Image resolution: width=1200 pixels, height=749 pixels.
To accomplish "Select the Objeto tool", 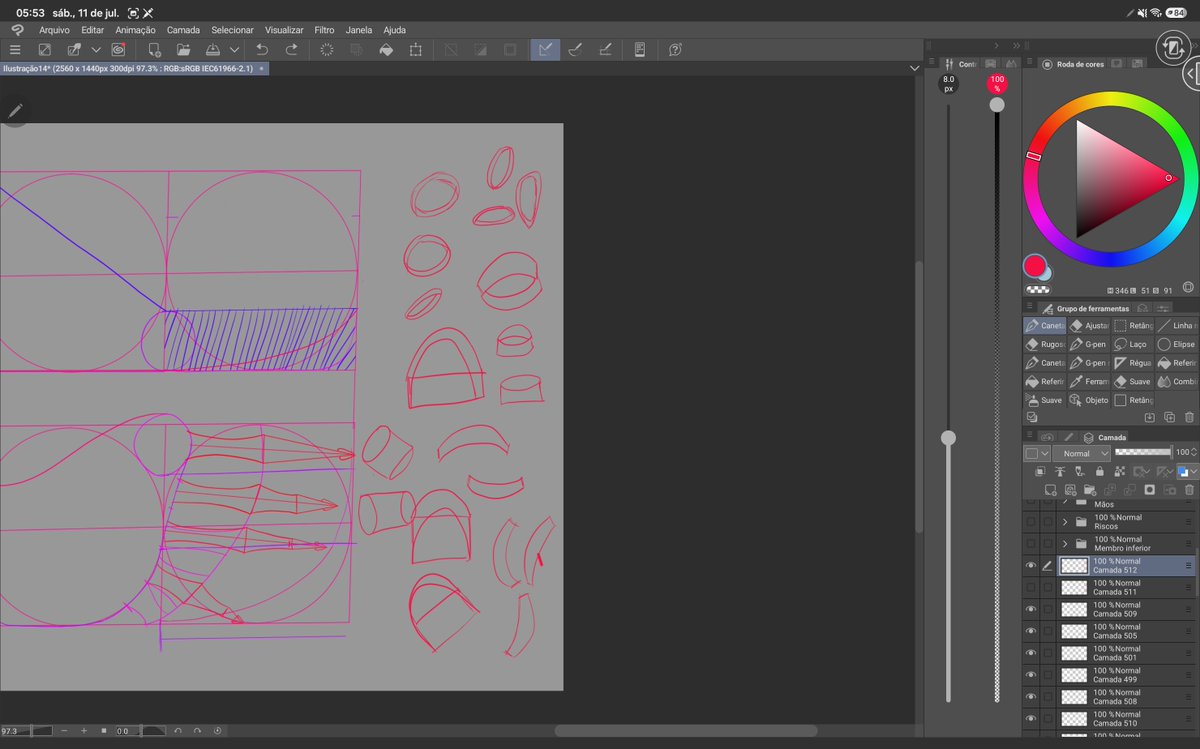I will [1088, 400].
